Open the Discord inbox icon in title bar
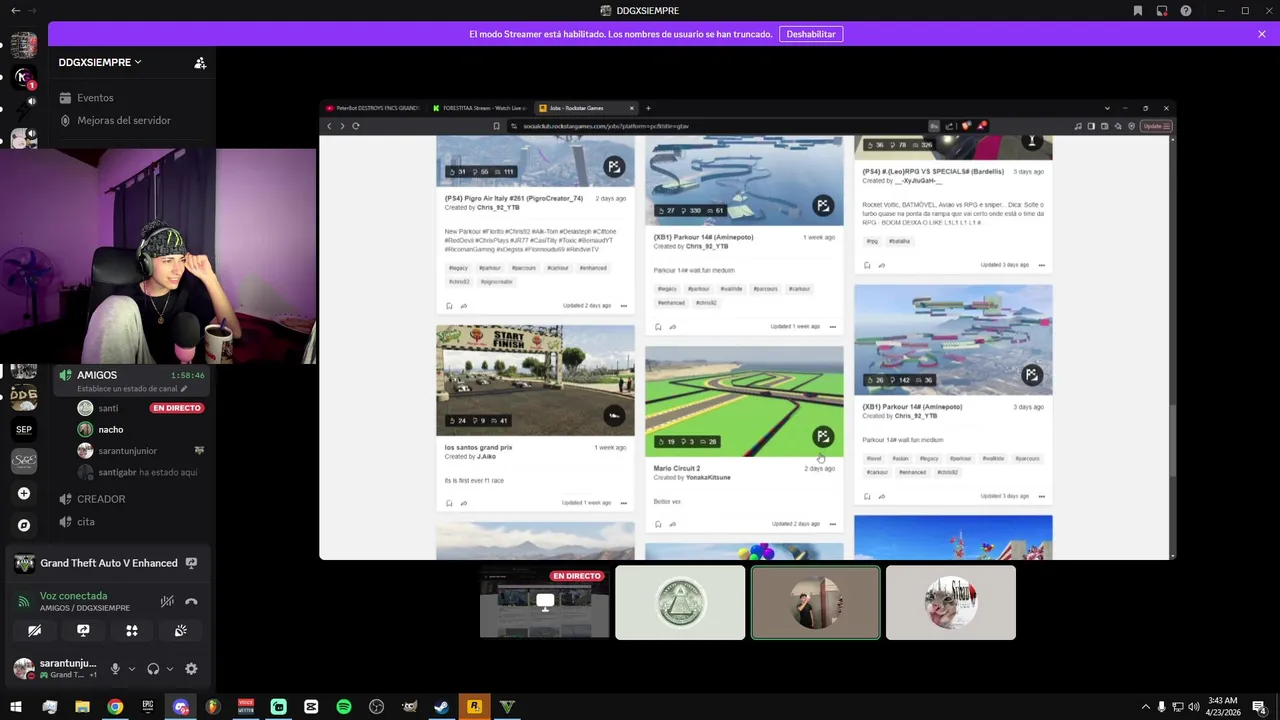 coord(1162,11)
